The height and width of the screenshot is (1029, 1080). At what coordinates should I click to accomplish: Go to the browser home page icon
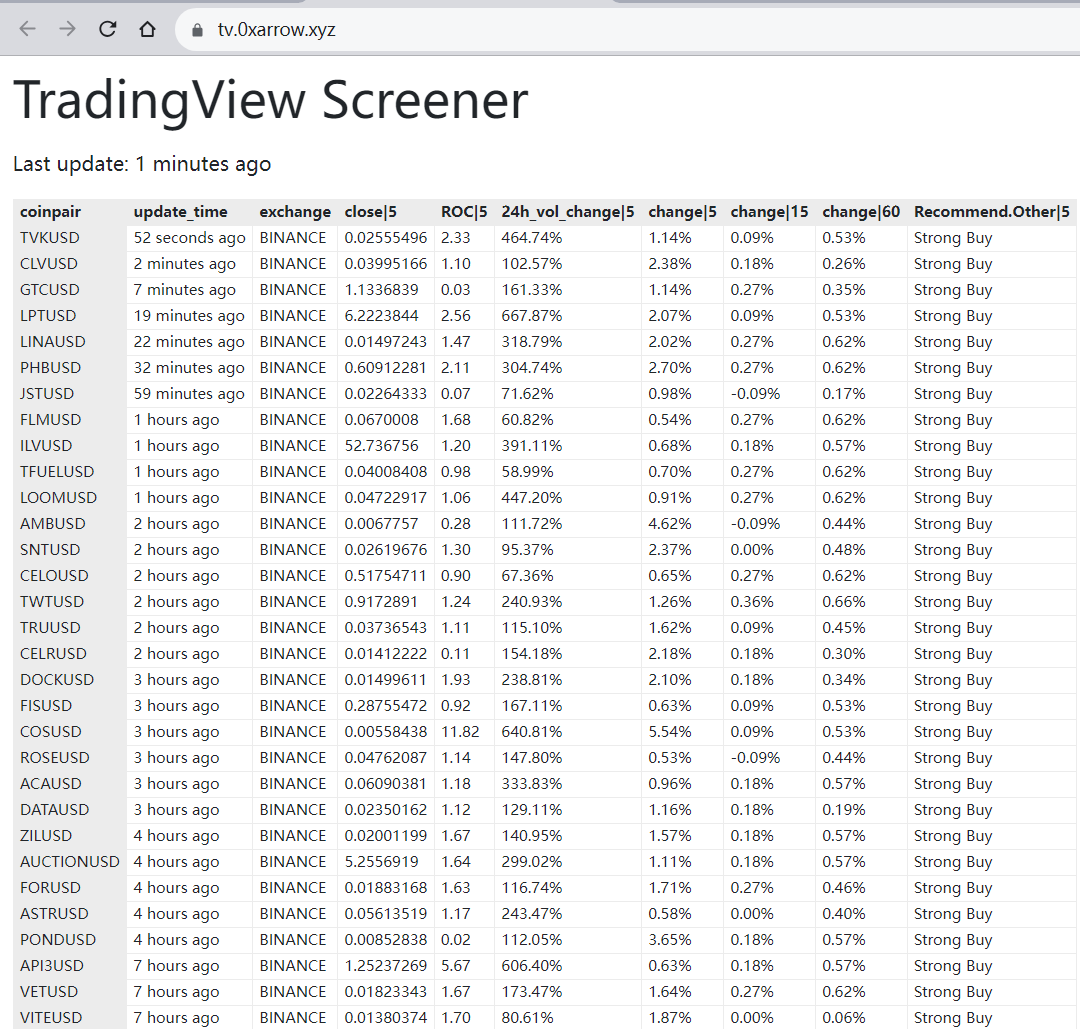[147, 29]
